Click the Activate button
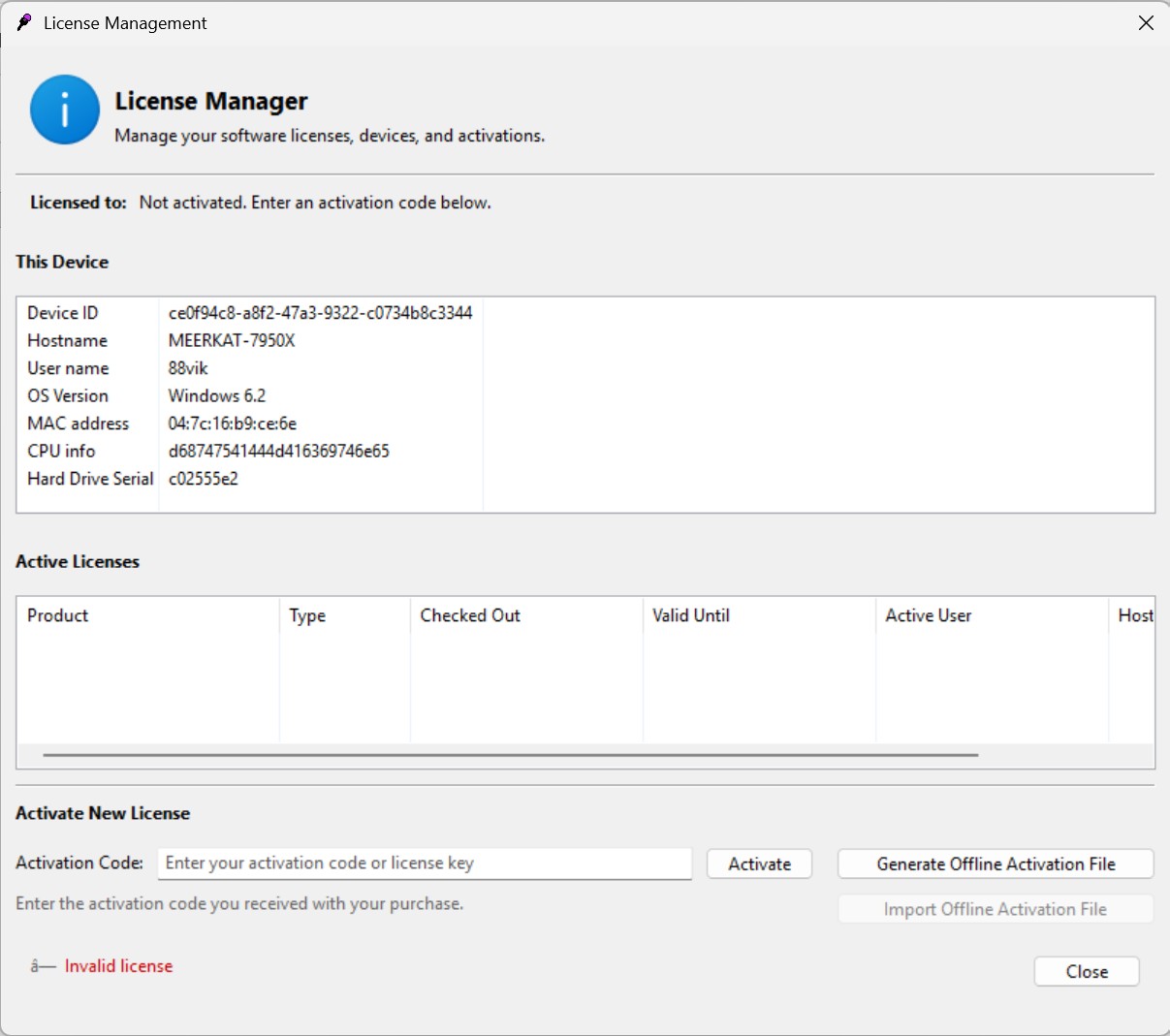This screenshot has height=1036, width=1170. (760, 863)
